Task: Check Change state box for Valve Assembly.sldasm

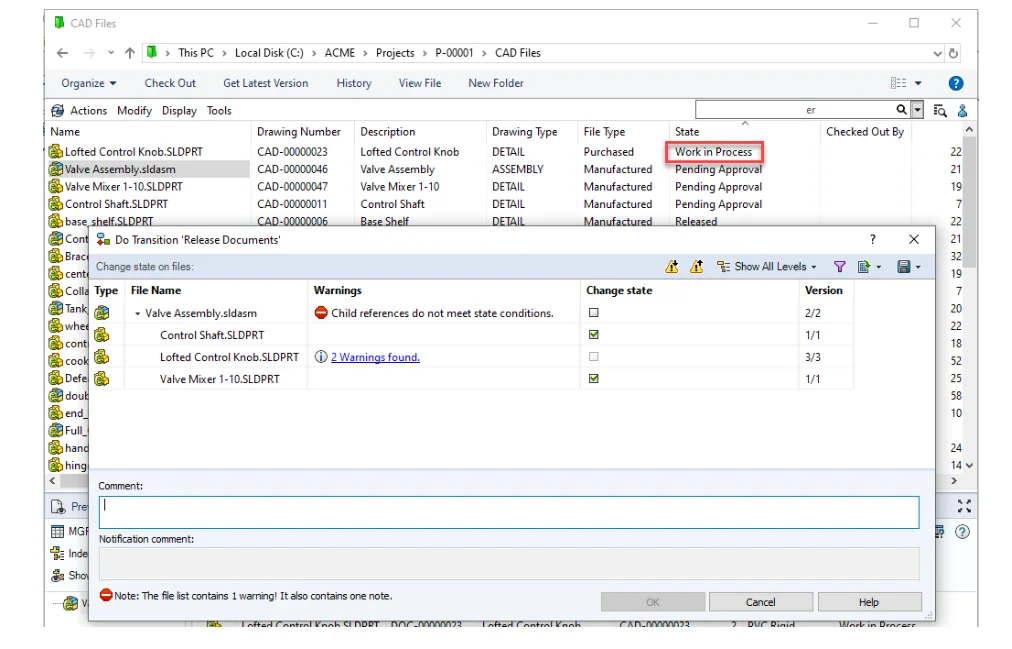Action: coord(594,313)
